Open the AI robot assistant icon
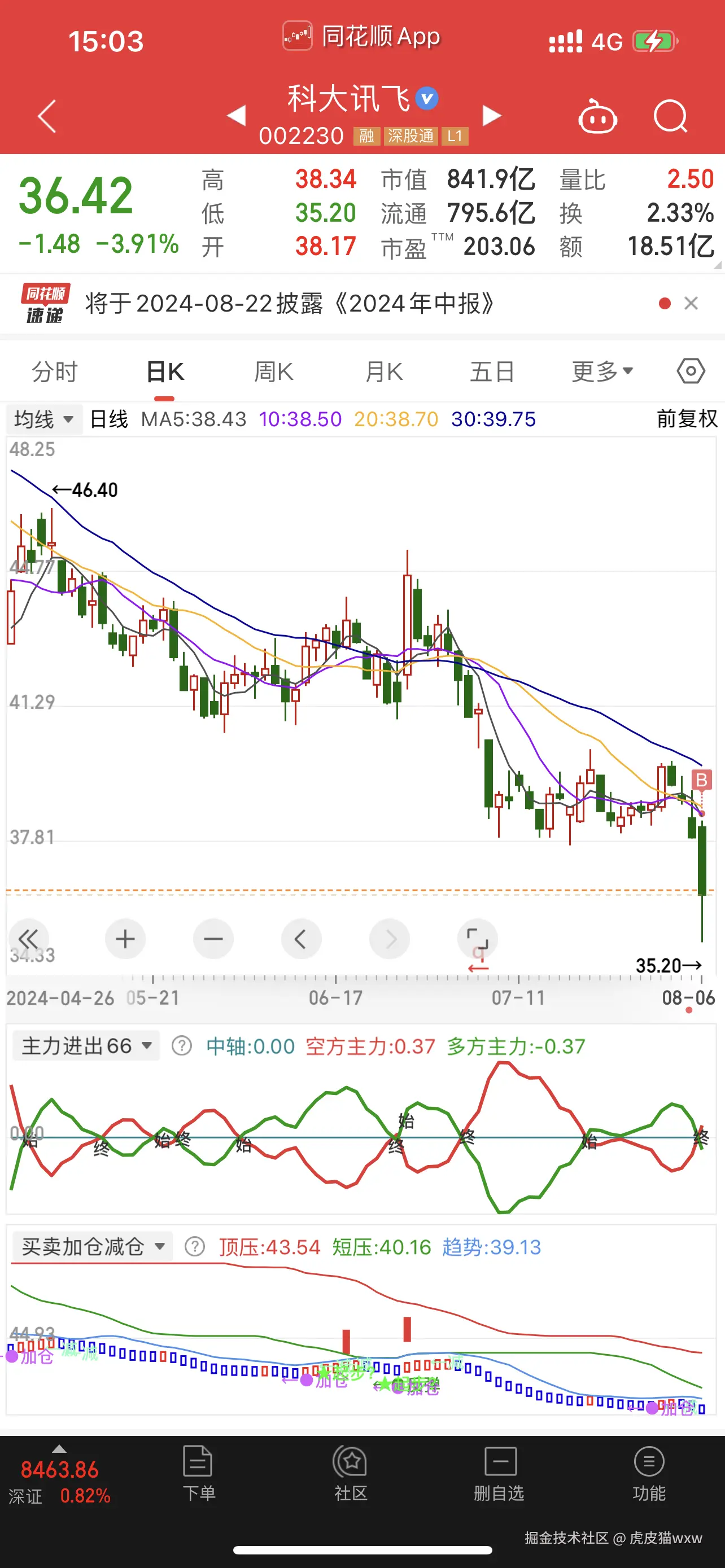 597,117
